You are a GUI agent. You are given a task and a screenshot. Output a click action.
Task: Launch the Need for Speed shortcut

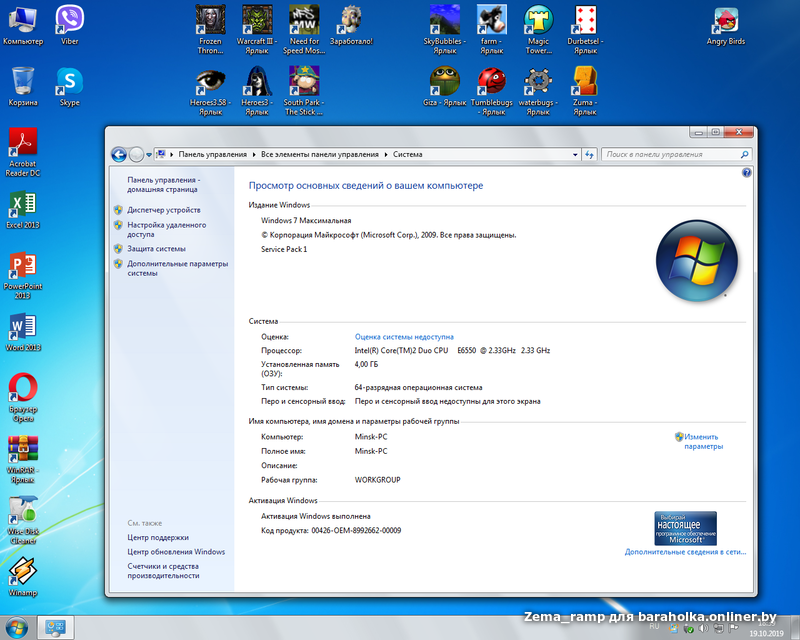tap(304, 30)
